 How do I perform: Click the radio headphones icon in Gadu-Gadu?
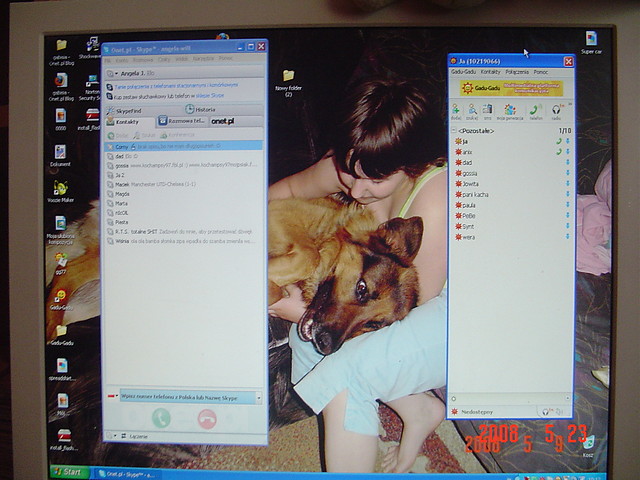(x=556, y=111)
